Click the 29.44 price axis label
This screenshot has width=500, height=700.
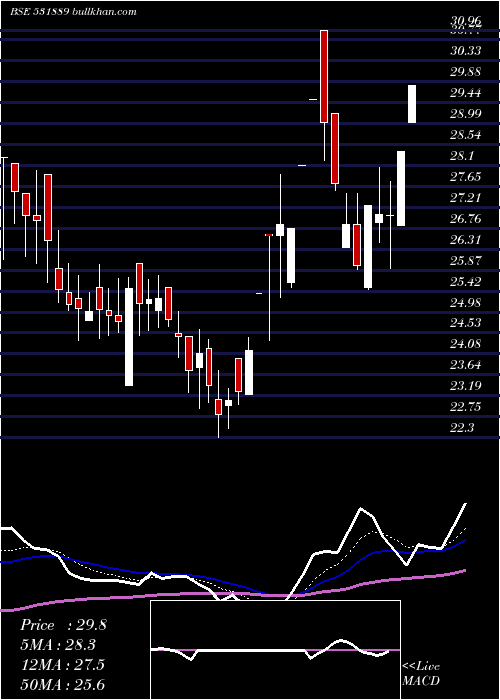coord(466,93)
